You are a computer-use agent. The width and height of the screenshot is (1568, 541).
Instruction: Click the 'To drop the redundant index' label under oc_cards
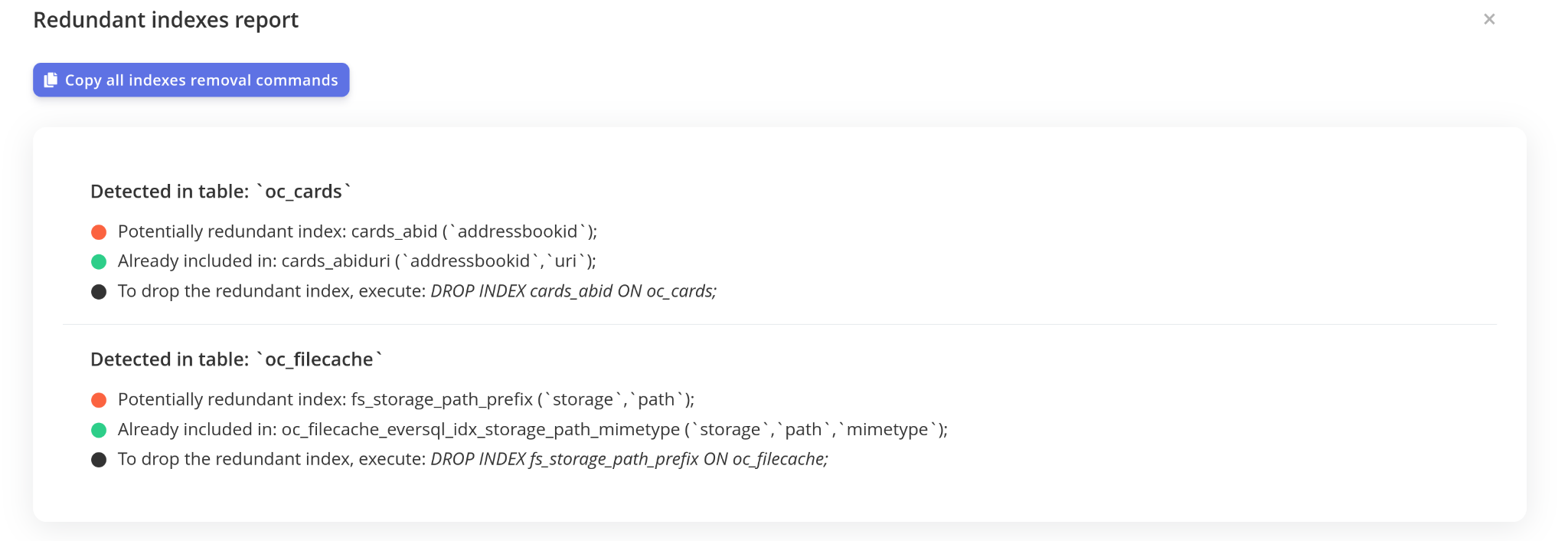(272, 291)
